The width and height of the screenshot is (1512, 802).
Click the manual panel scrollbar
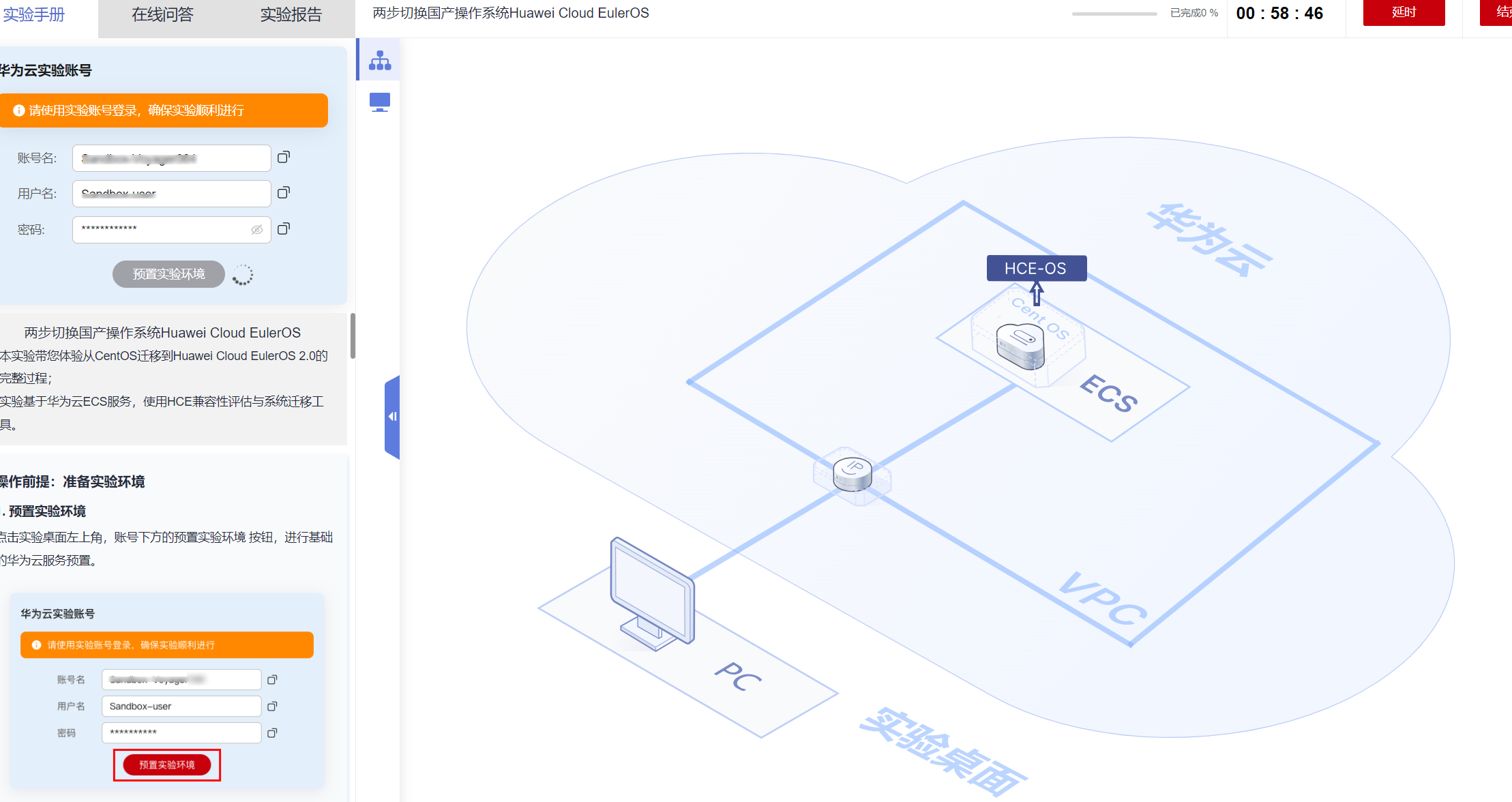click(x=353, y=336)
